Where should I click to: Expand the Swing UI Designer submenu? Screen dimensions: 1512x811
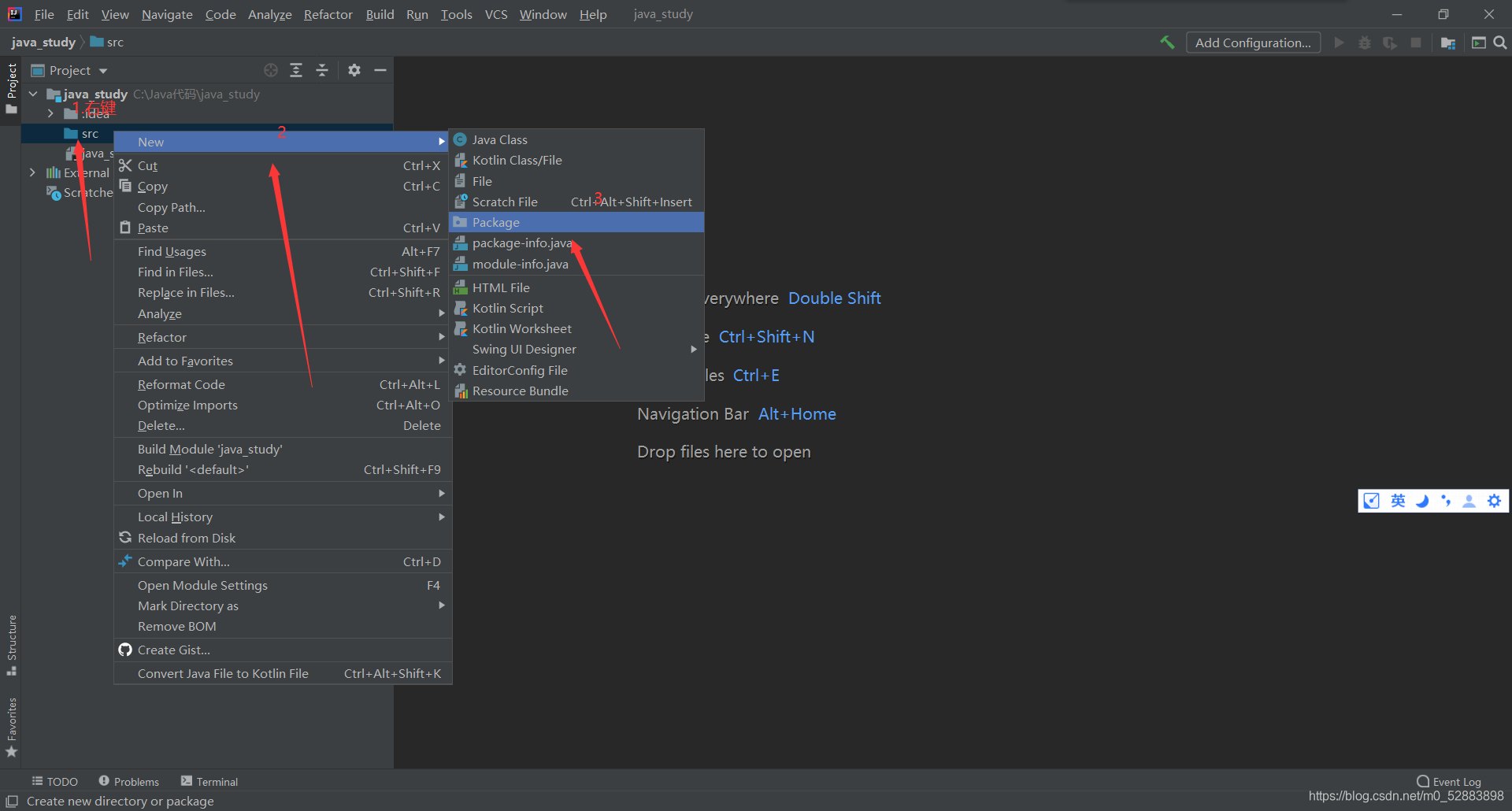pyautogui.click(x=576, y=349)
